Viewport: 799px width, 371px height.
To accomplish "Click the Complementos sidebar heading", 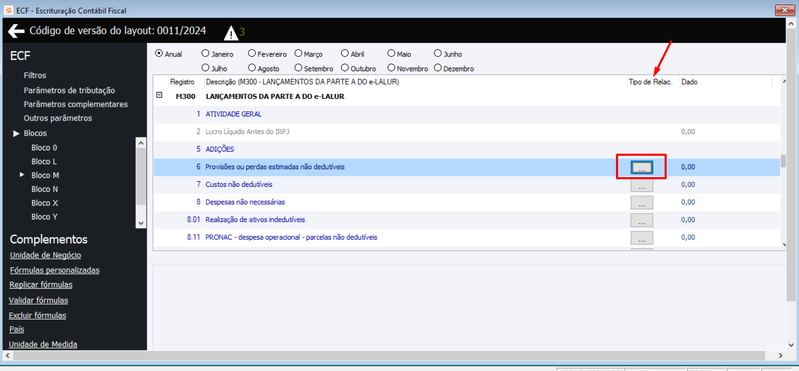I will pos(49,240).
